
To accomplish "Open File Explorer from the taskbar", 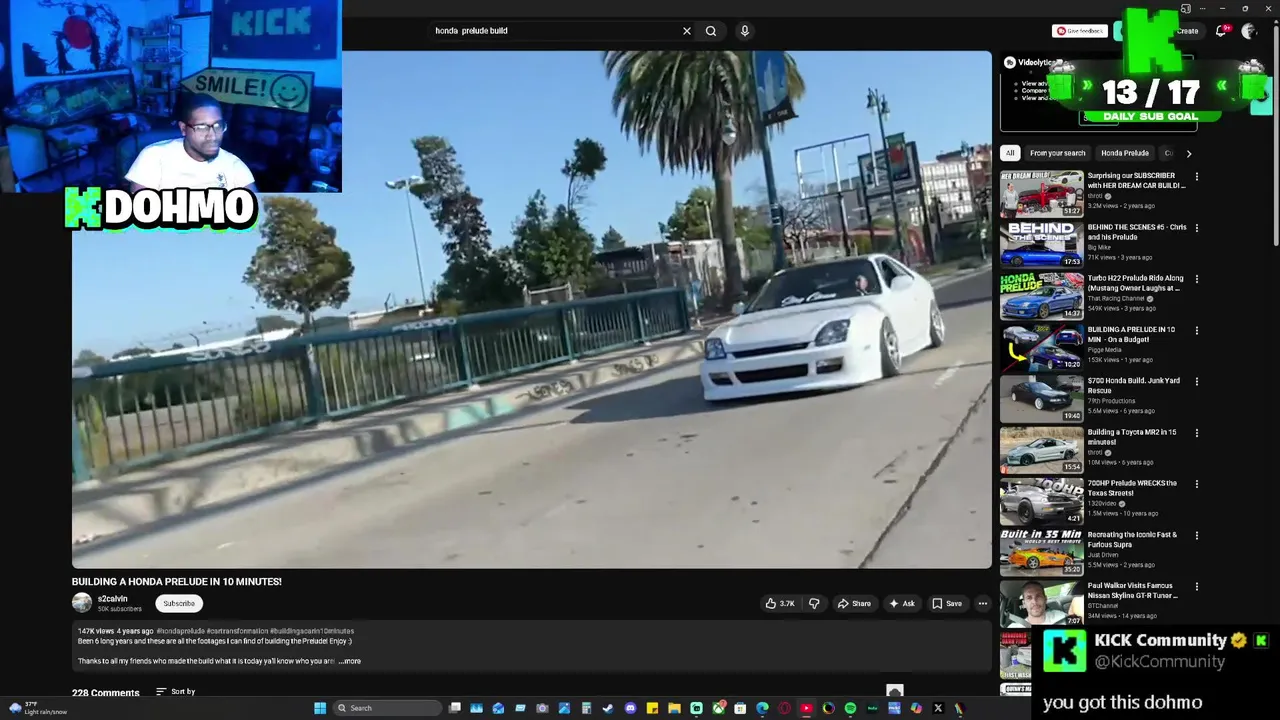I will click(x=674, y=708).
